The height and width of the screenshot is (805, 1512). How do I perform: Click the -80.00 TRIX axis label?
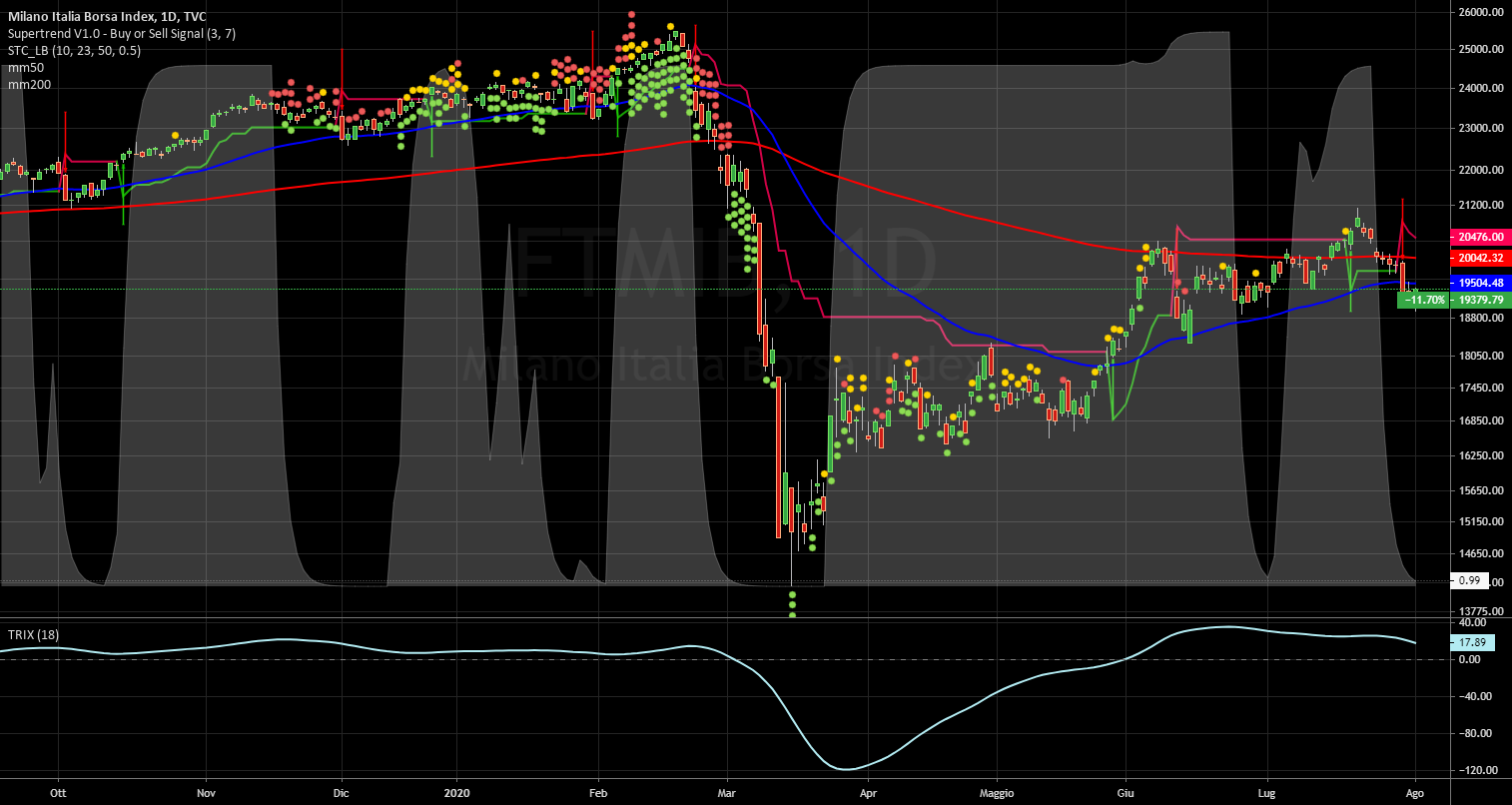click(x=1475, y=733)
